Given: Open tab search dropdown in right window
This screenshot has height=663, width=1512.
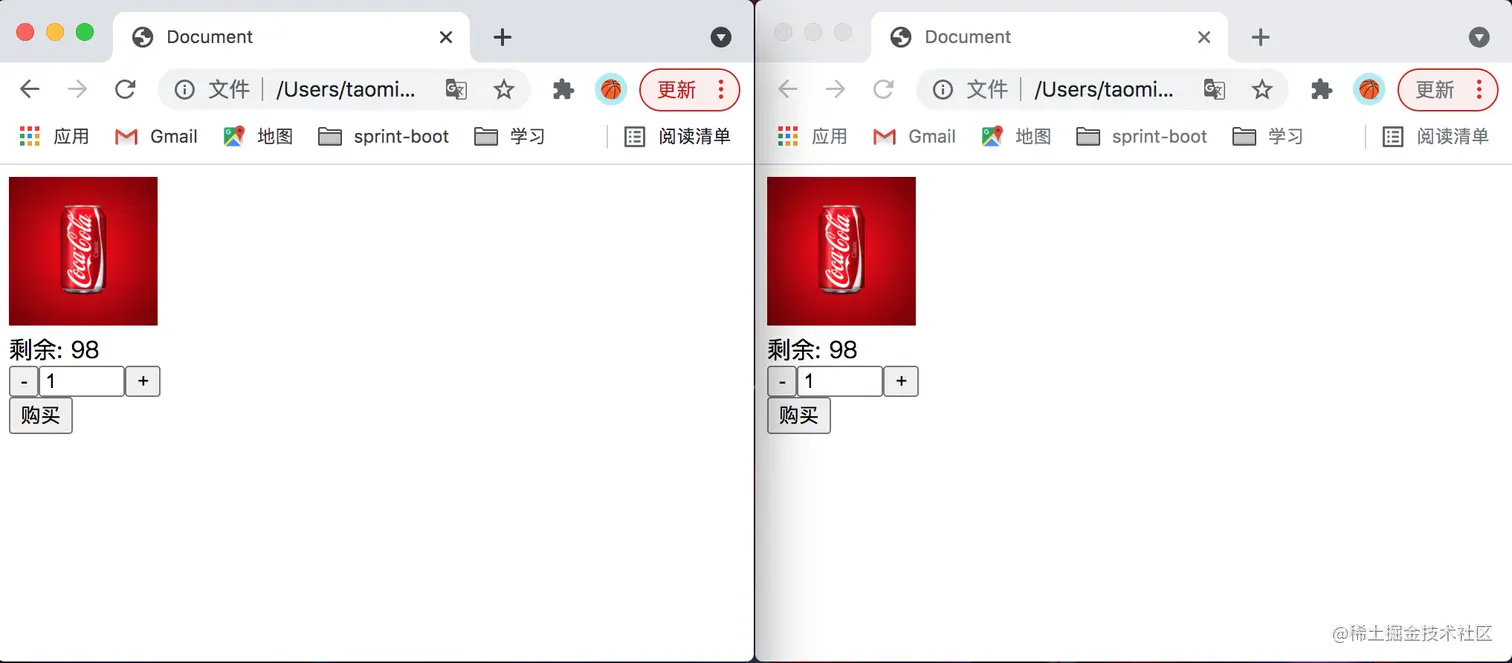Looking at the screenshot, I should coord(1479,37).
